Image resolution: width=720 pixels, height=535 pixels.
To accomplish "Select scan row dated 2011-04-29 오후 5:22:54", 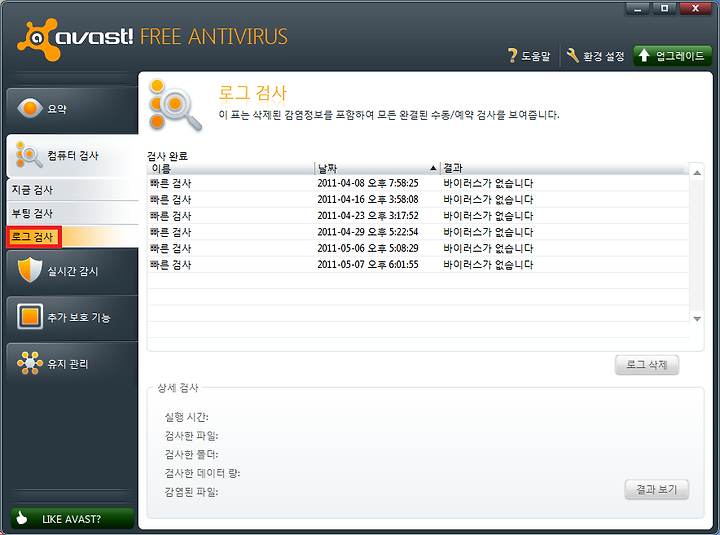I will click(418, 232).
